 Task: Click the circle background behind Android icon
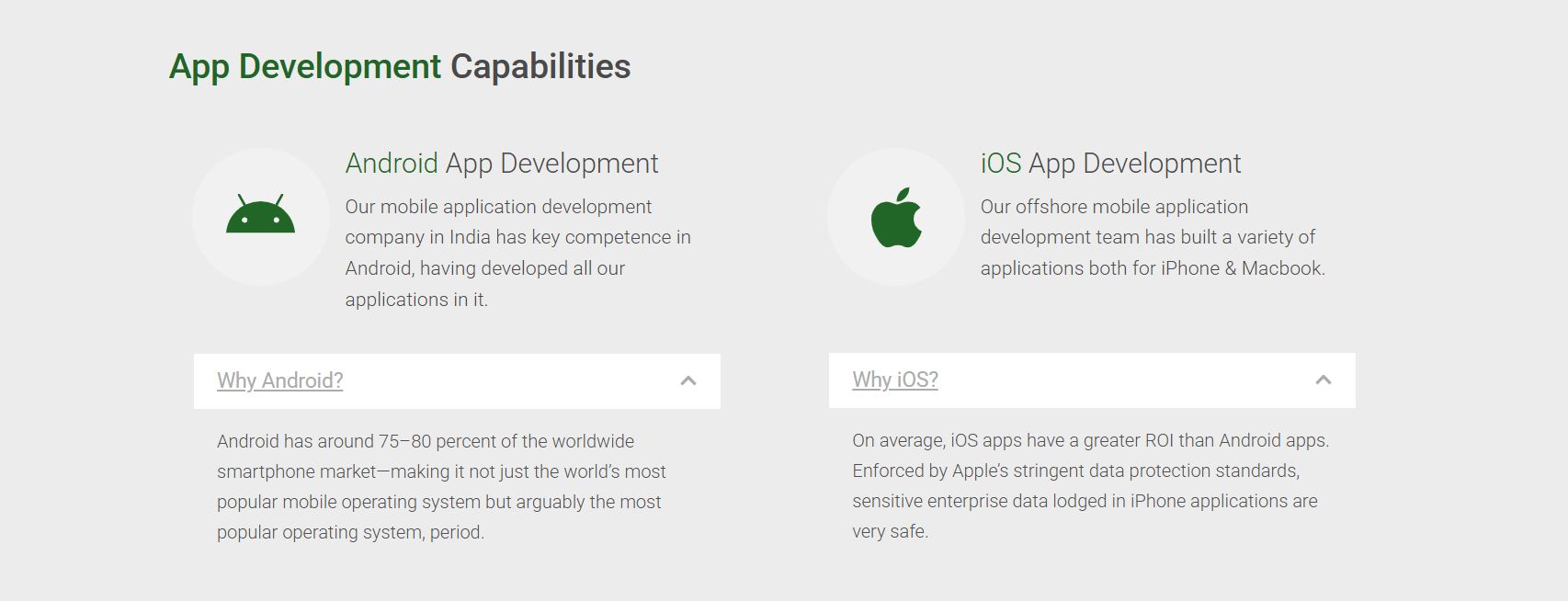213,256
